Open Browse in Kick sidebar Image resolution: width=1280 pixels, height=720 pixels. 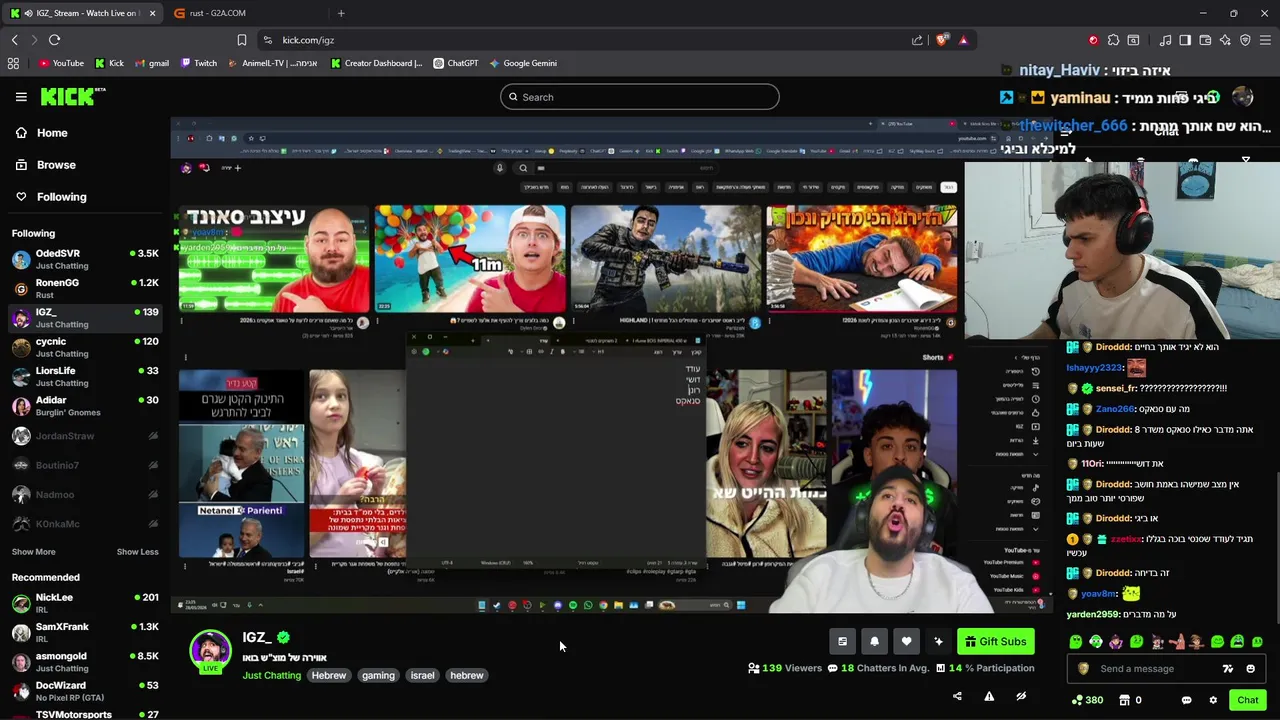click(x=85, y=165)
